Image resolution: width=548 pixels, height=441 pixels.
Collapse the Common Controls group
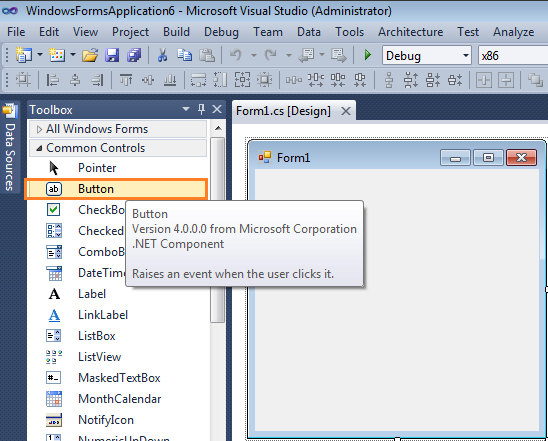pyautogui.click(x=39, y=149)
